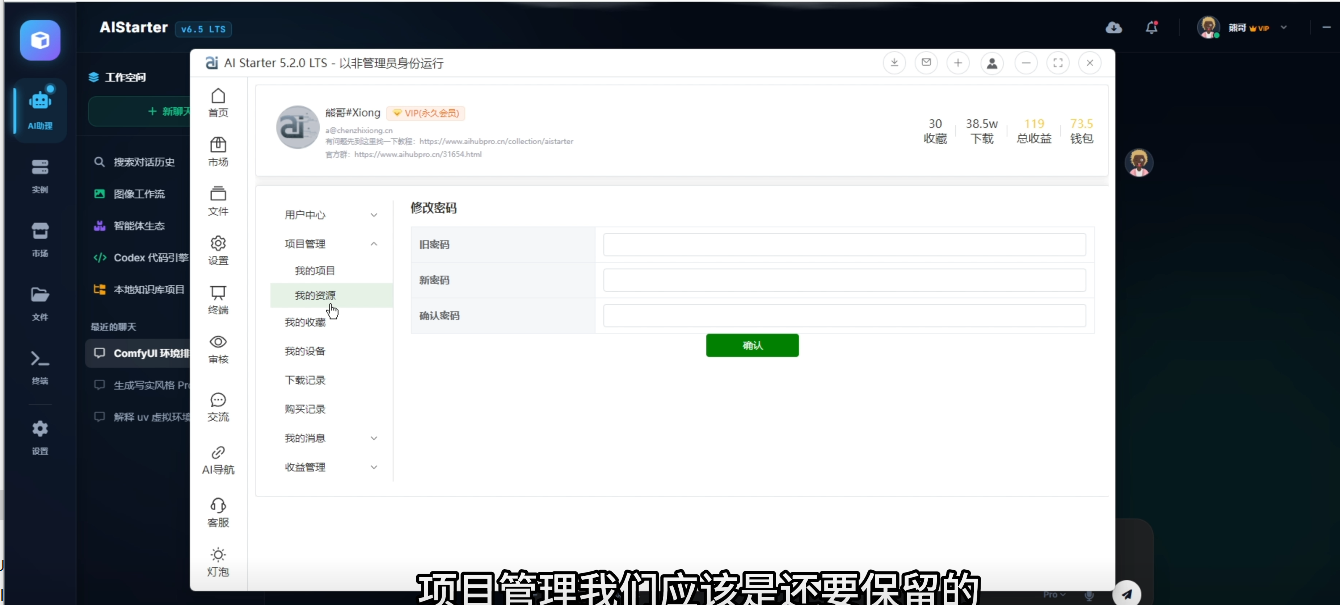Viewport: 1340px width, 605px height.
Task: Click the user profile icon in title bar
Action: click(991, 62)
